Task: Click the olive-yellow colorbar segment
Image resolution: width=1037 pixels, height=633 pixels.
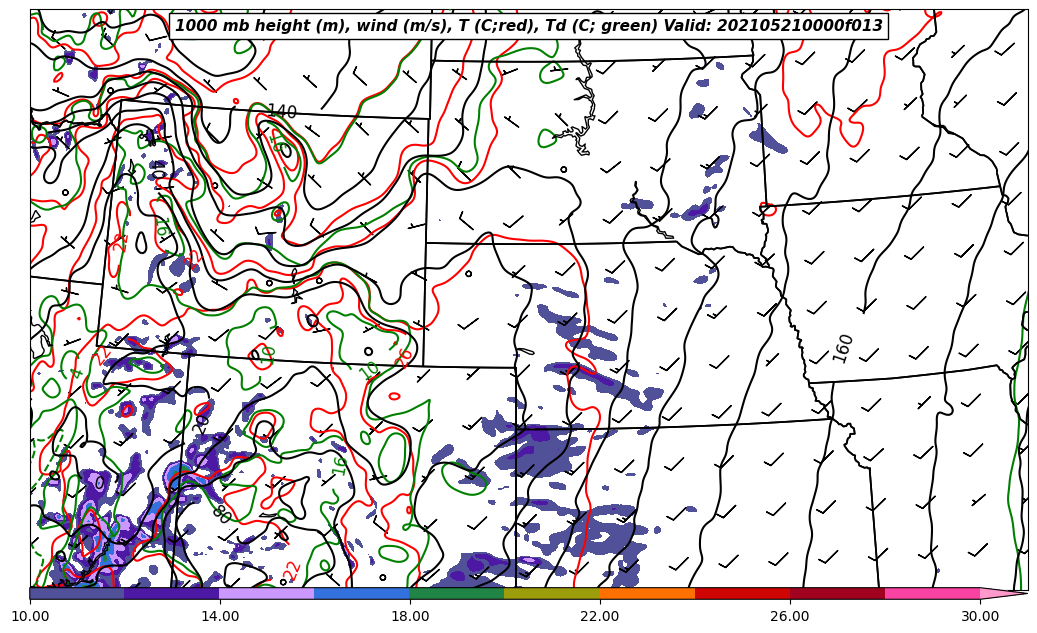Action: [x=552, y=594]
